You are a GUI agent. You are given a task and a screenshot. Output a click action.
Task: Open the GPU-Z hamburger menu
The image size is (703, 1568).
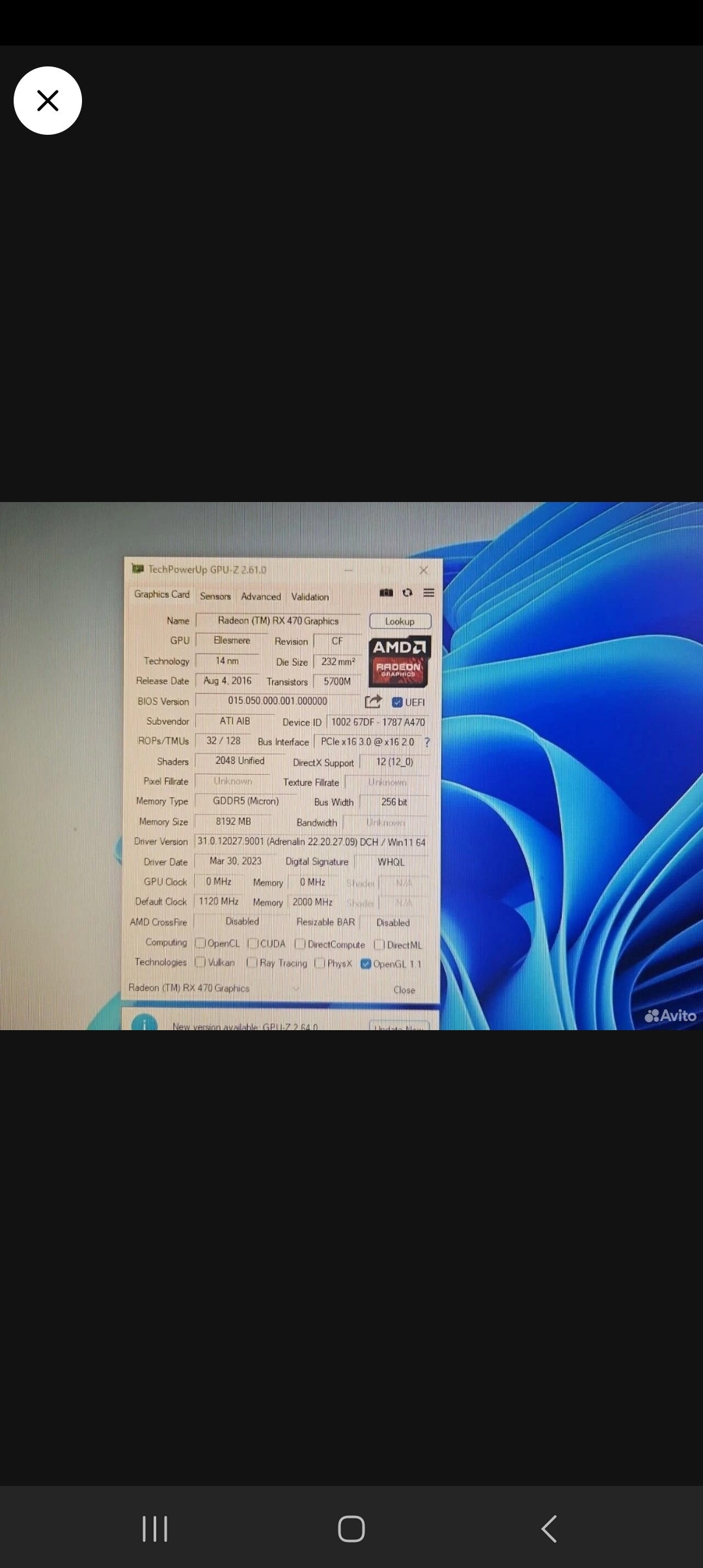click(x=428, y=593)
